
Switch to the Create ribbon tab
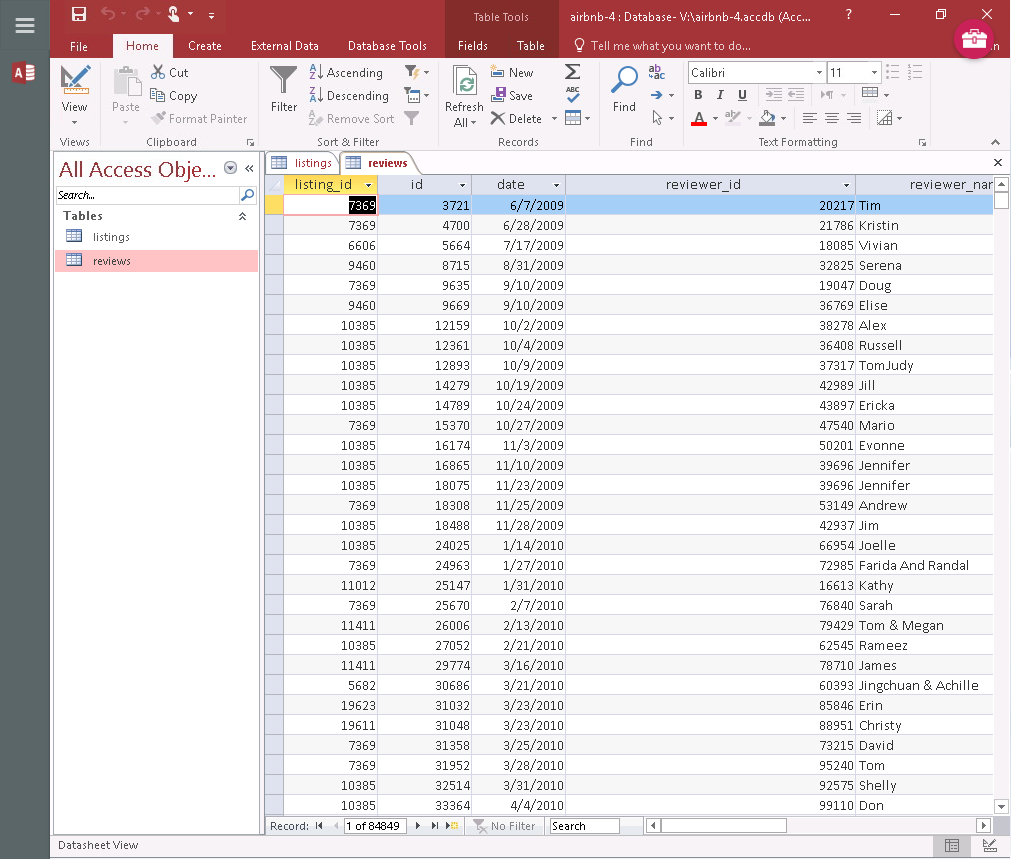(205, 46)
